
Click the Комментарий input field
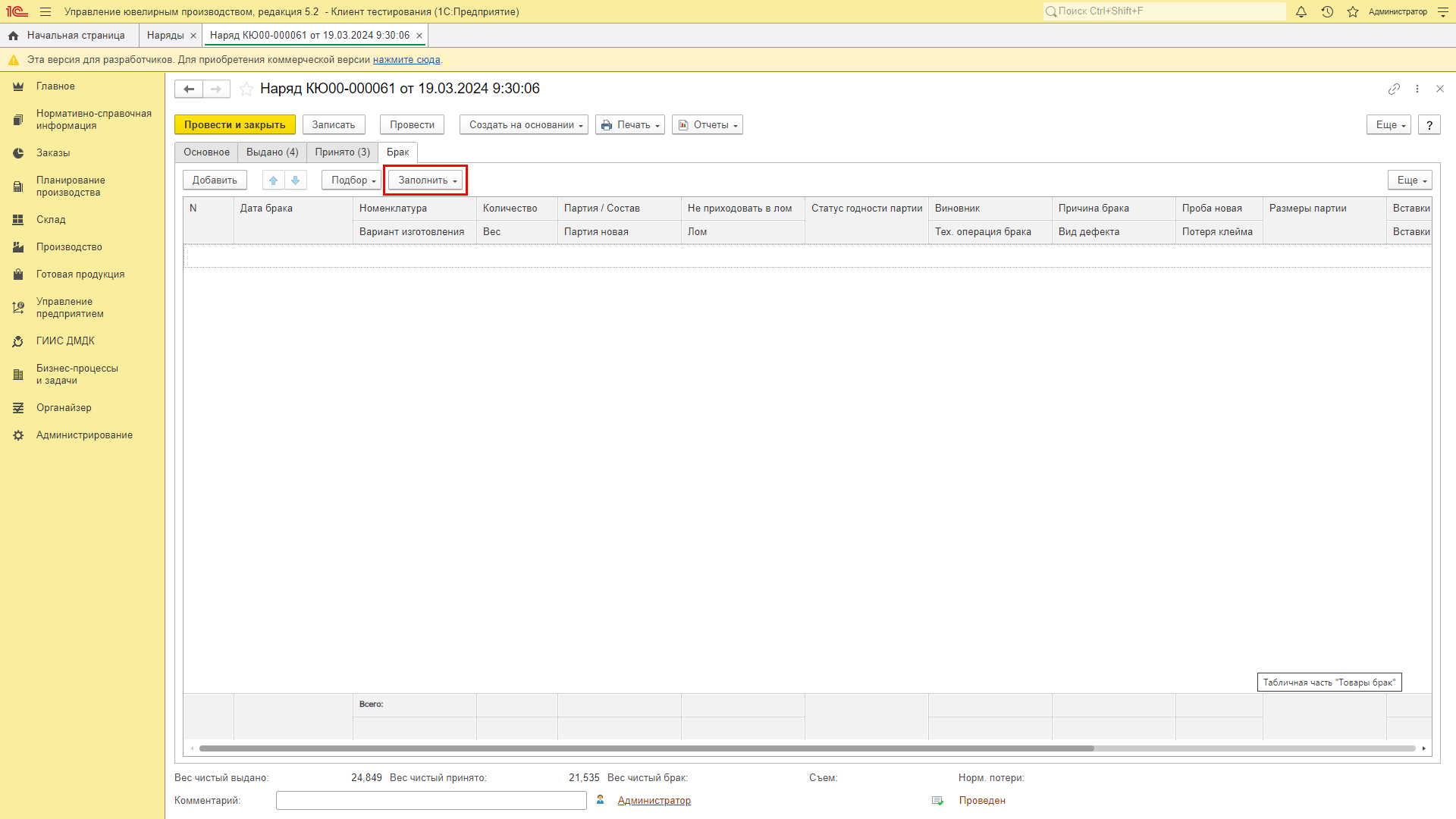coord(431,801)
